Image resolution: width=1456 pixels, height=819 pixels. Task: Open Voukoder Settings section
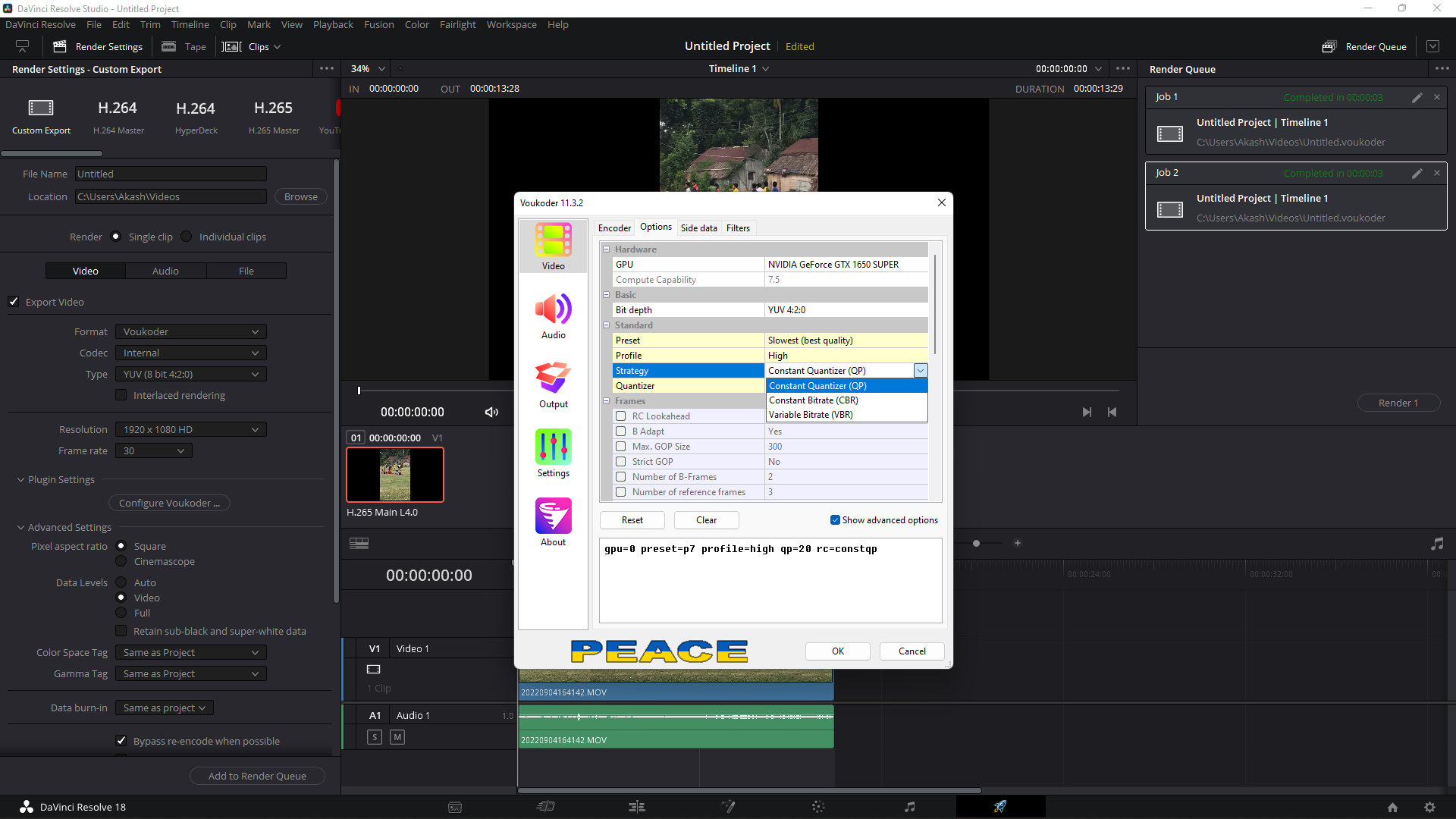(x=553, y=453)
